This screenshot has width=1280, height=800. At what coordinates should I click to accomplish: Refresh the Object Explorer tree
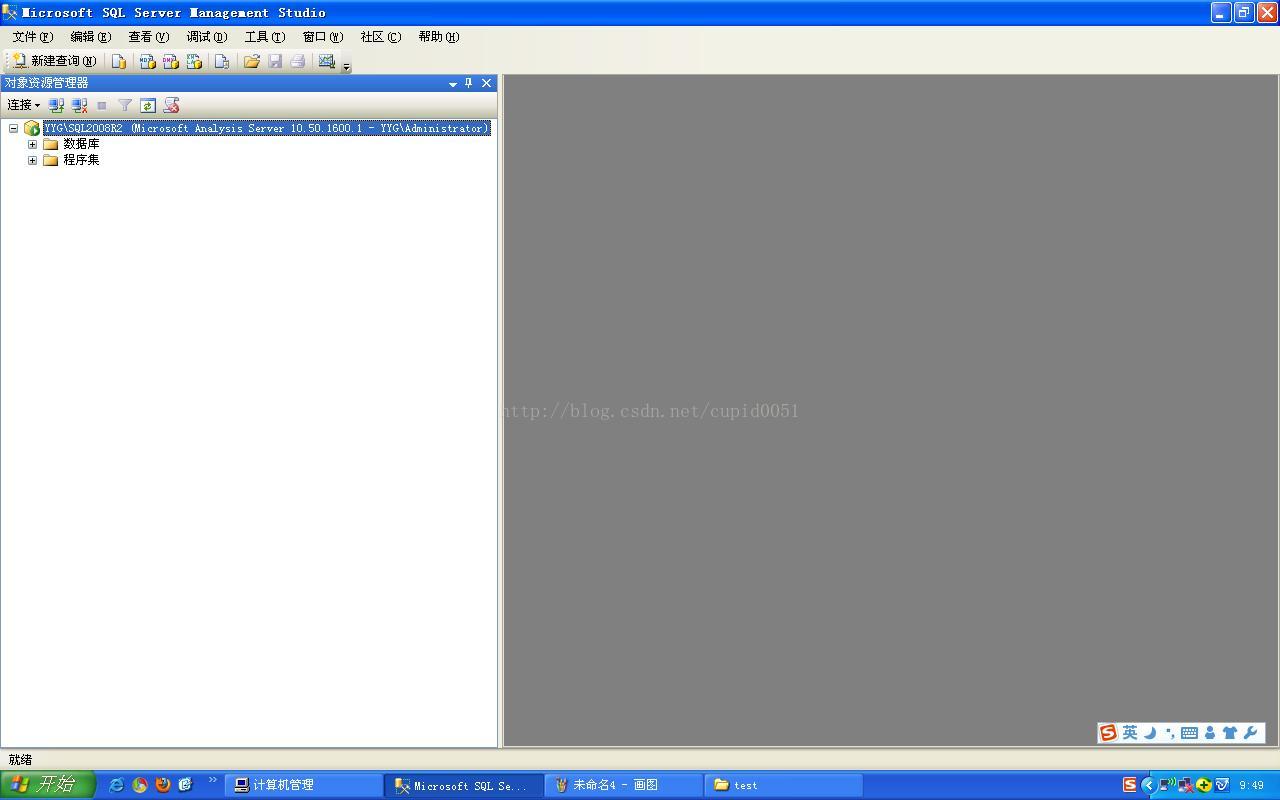[148, 105]
